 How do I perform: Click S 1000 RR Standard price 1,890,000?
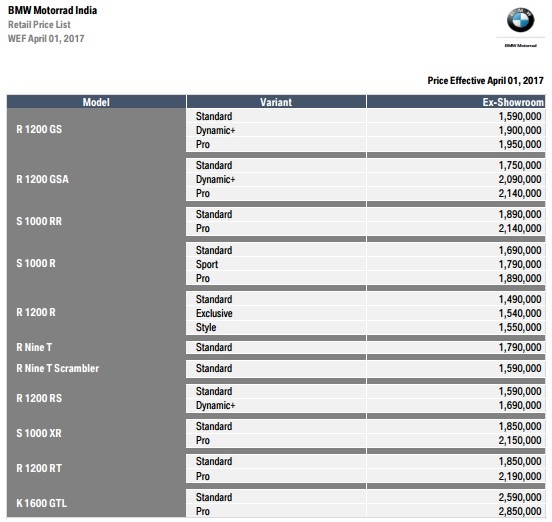point(520,214)
